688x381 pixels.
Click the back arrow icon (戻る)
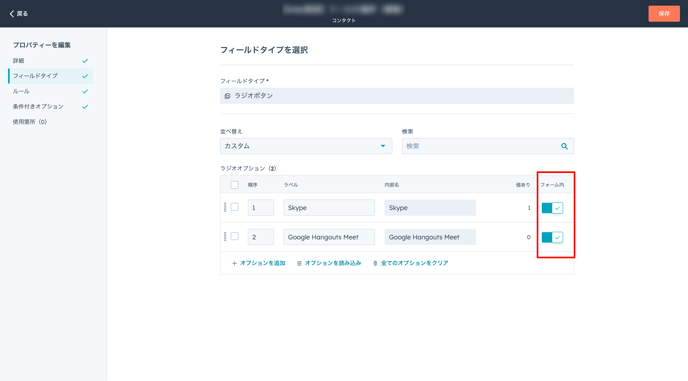coord(12,14)
